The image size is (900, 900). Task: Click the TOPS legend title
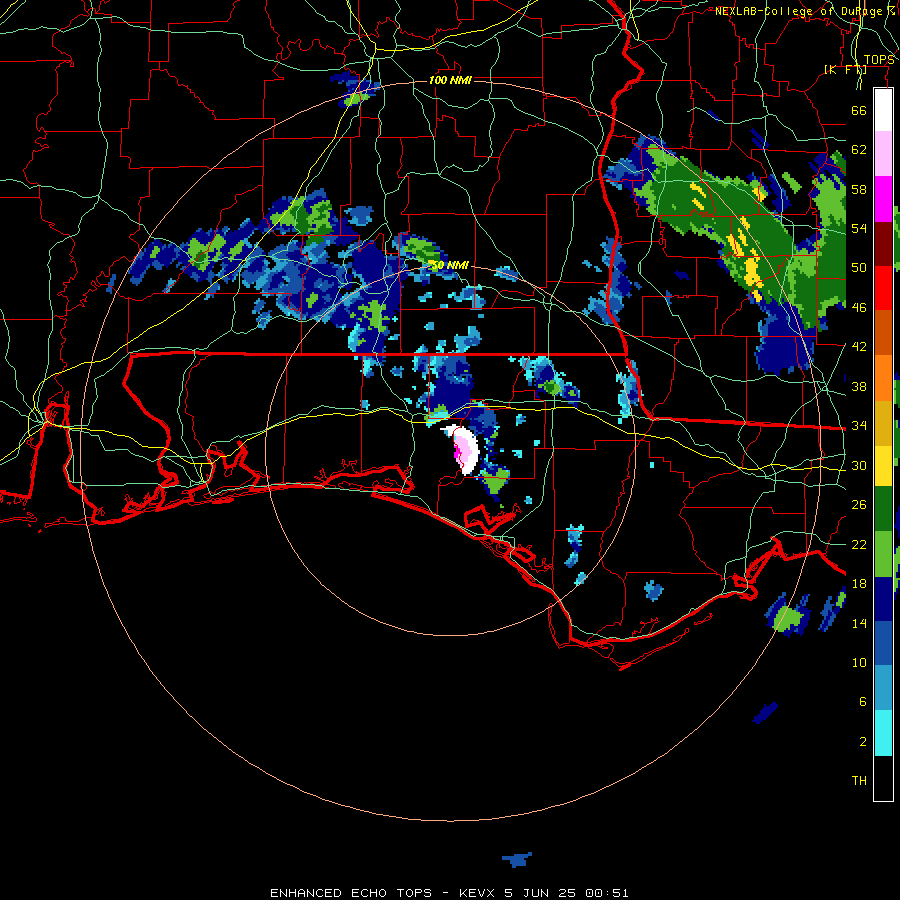pos(879,60)
